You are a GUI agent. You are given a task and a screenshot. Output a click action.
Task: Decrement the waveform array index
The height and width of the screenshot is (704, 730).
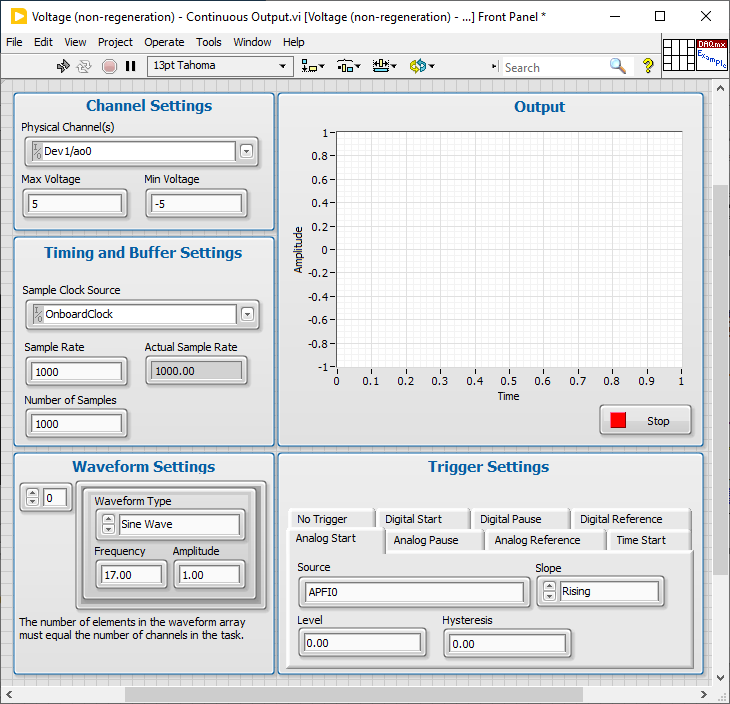[x=32, y=502]
